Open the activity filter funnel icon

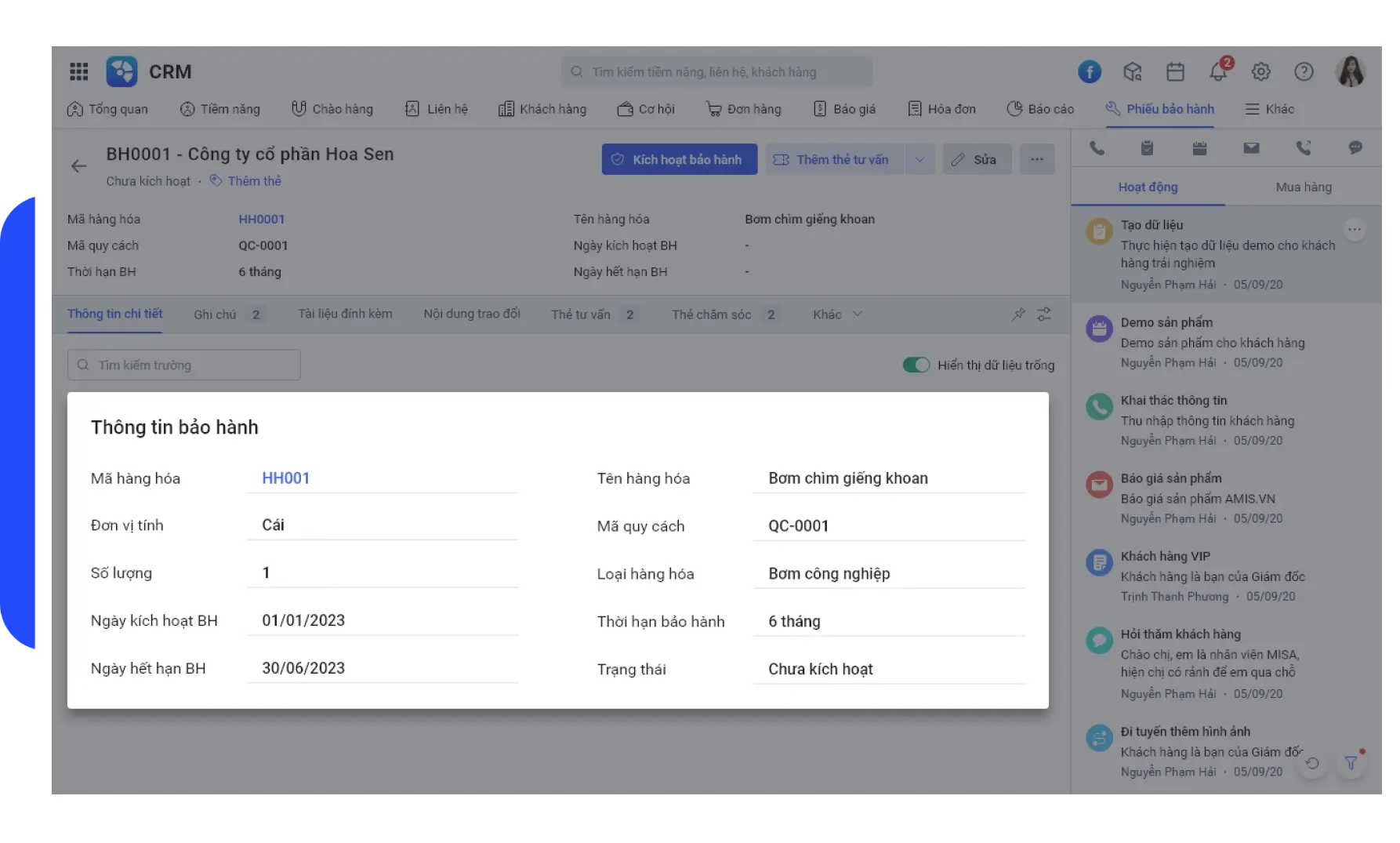click(x=1351, y=762)
